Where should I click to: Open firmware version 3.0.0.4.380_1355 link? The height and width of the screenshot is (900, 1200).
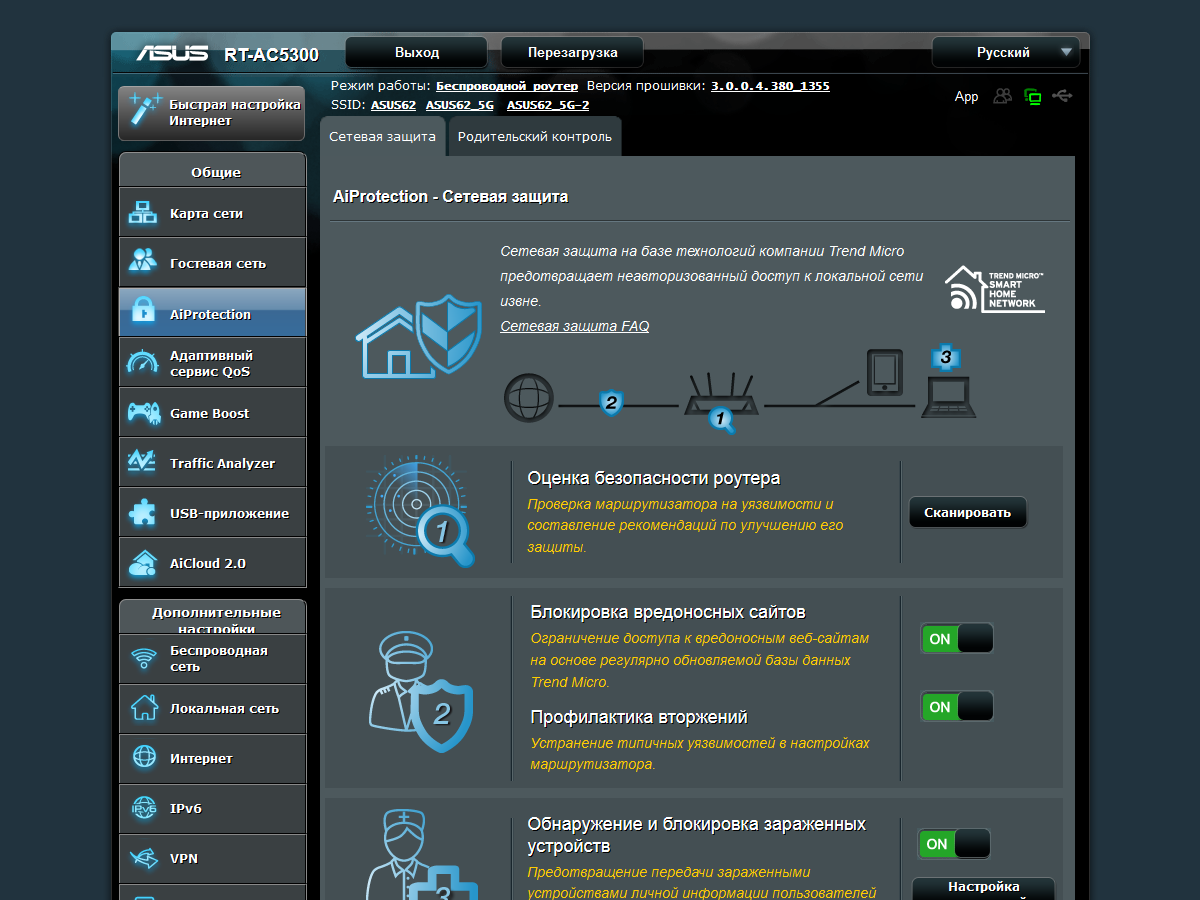770,86
